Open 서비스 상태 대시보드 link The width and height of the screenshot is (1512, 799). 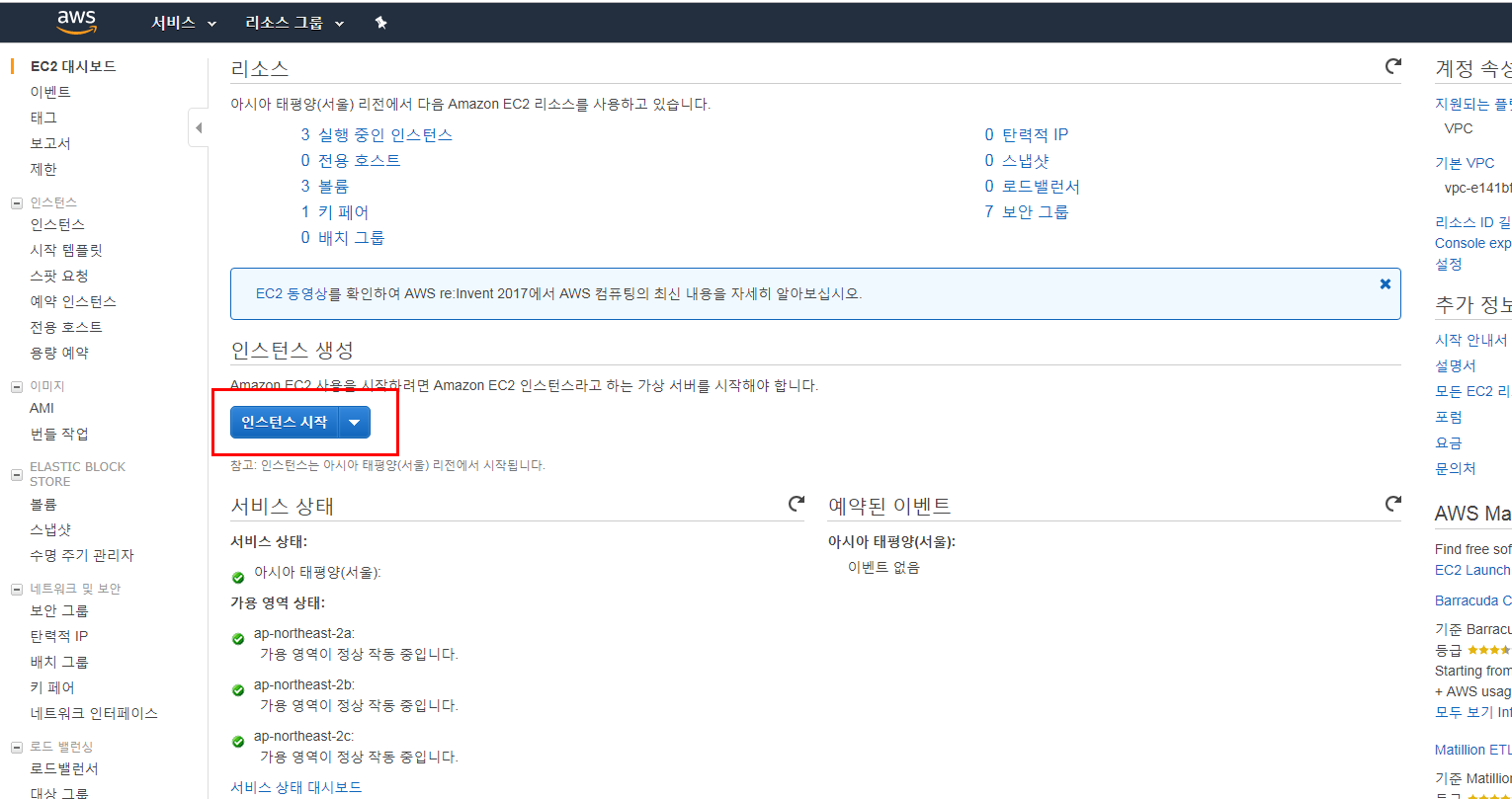tap(296, 787)
